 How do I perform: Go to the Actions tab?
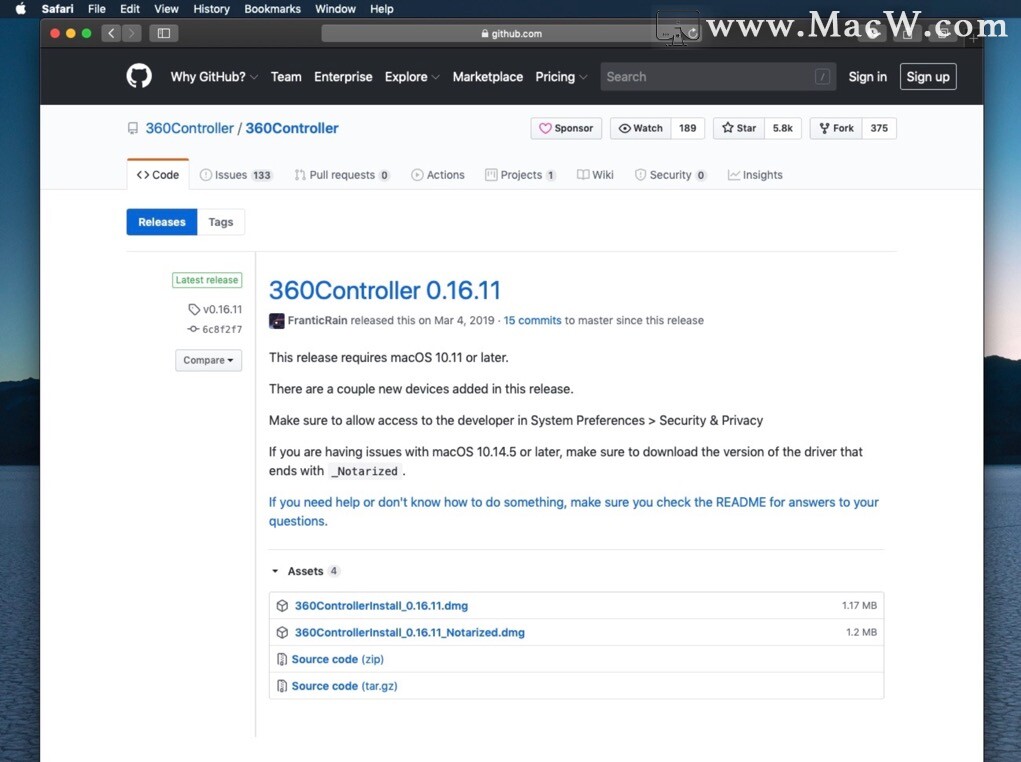438,175
